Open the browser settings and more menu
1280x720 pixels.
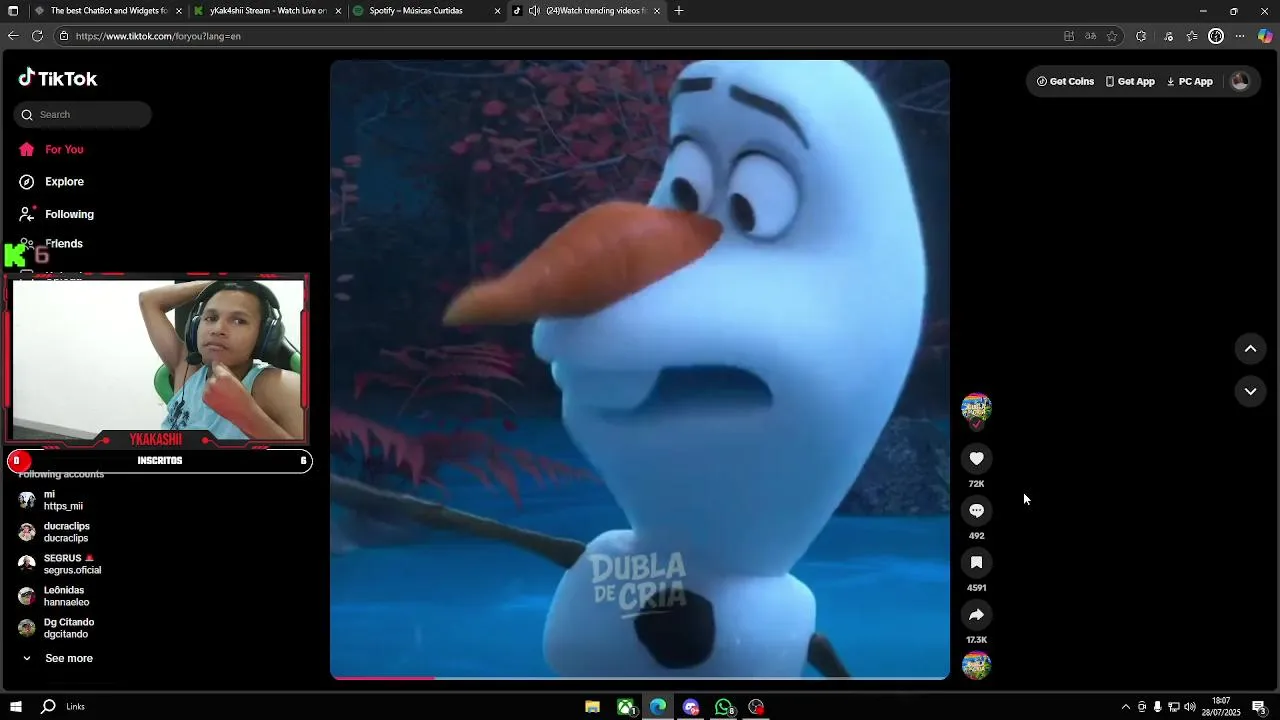pyautogui.click(x=1240, y=36)
